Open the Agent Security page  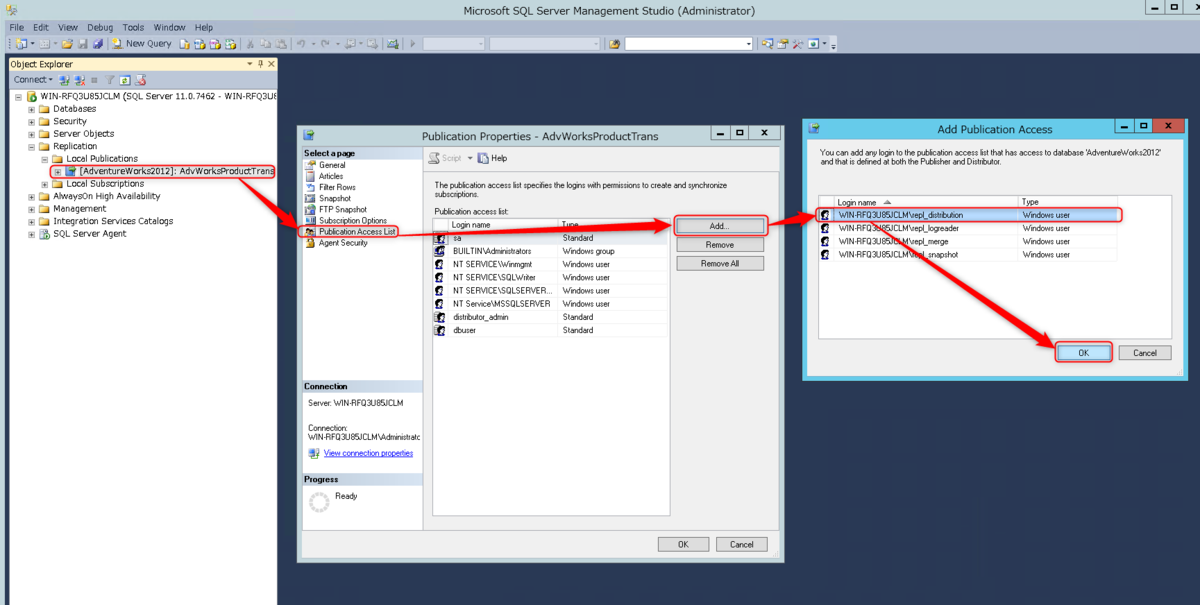tap(343, 243)
